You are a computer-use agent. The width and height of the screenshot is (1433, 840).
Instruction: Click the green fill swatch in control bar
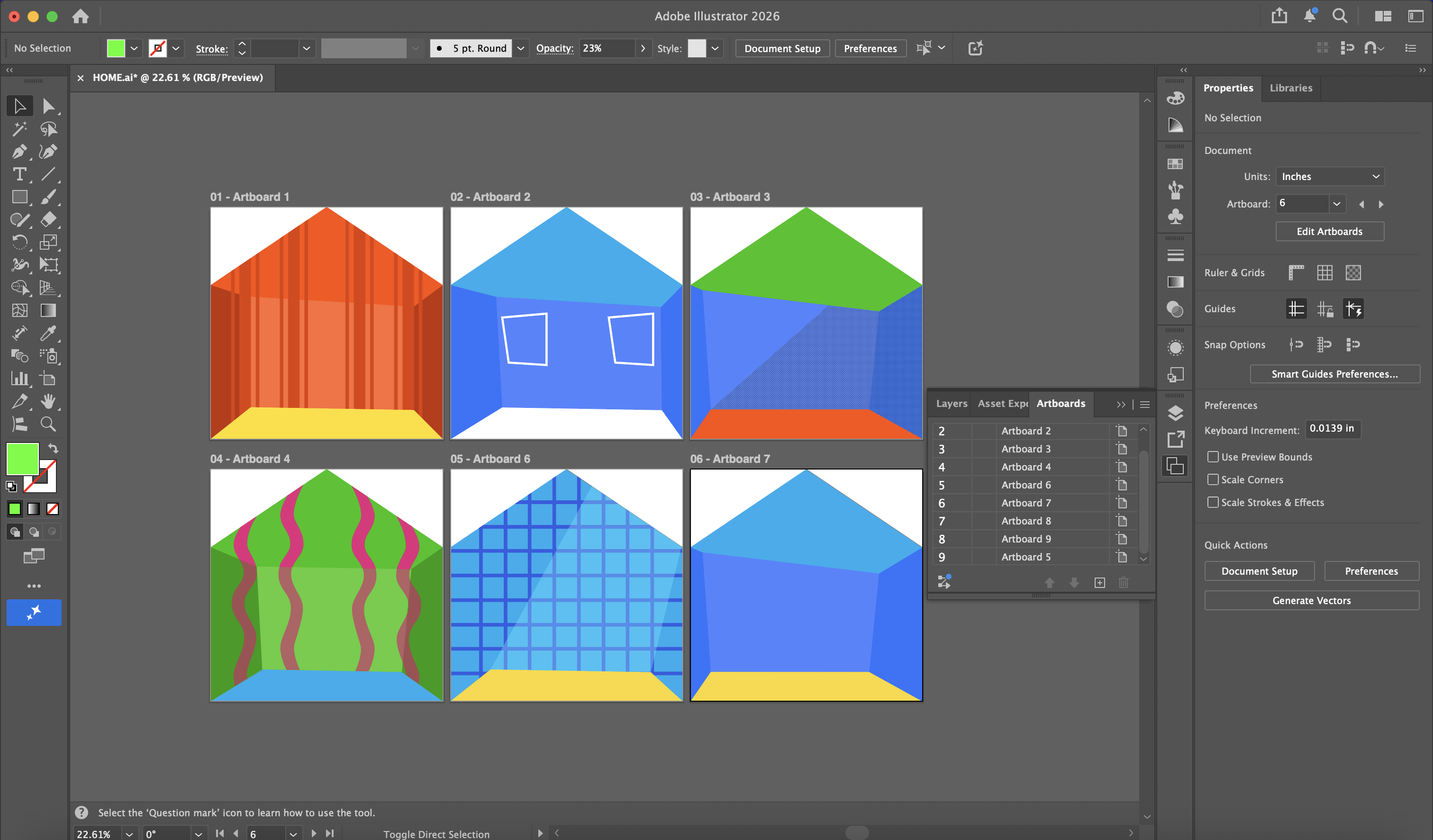pos(116,48)
